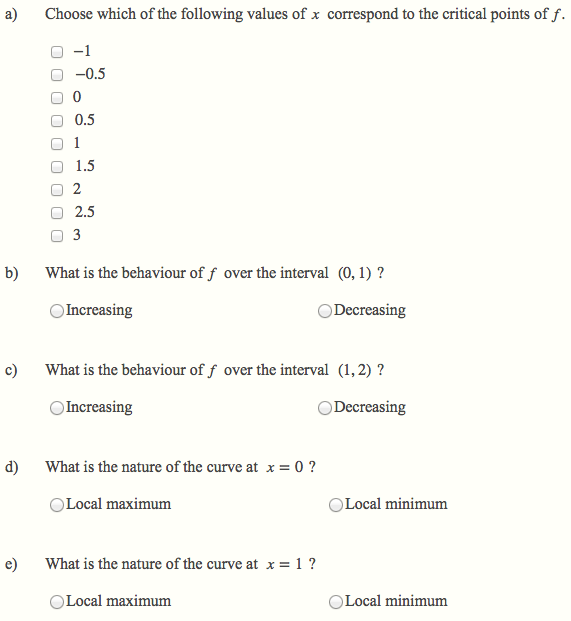The image size is (571, 621).
Task: Check the box labeled 3
Action: click(x=57, y=236)
